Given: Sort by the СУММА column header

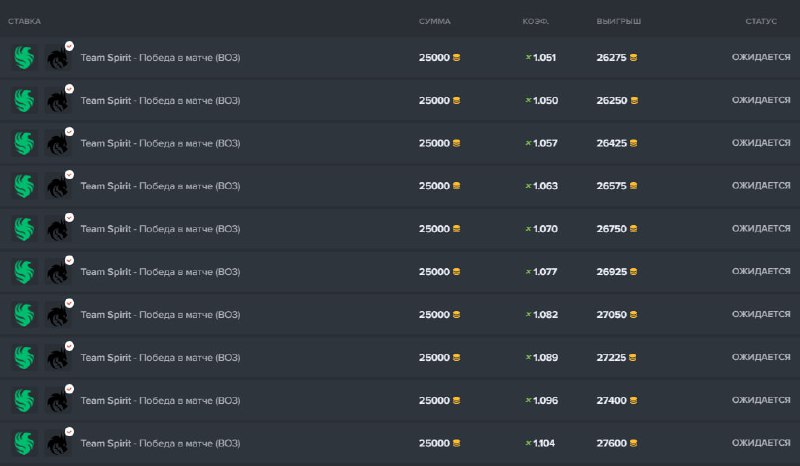Looking at the screenshot, I should pyautogui.click(x=434, y=21).
